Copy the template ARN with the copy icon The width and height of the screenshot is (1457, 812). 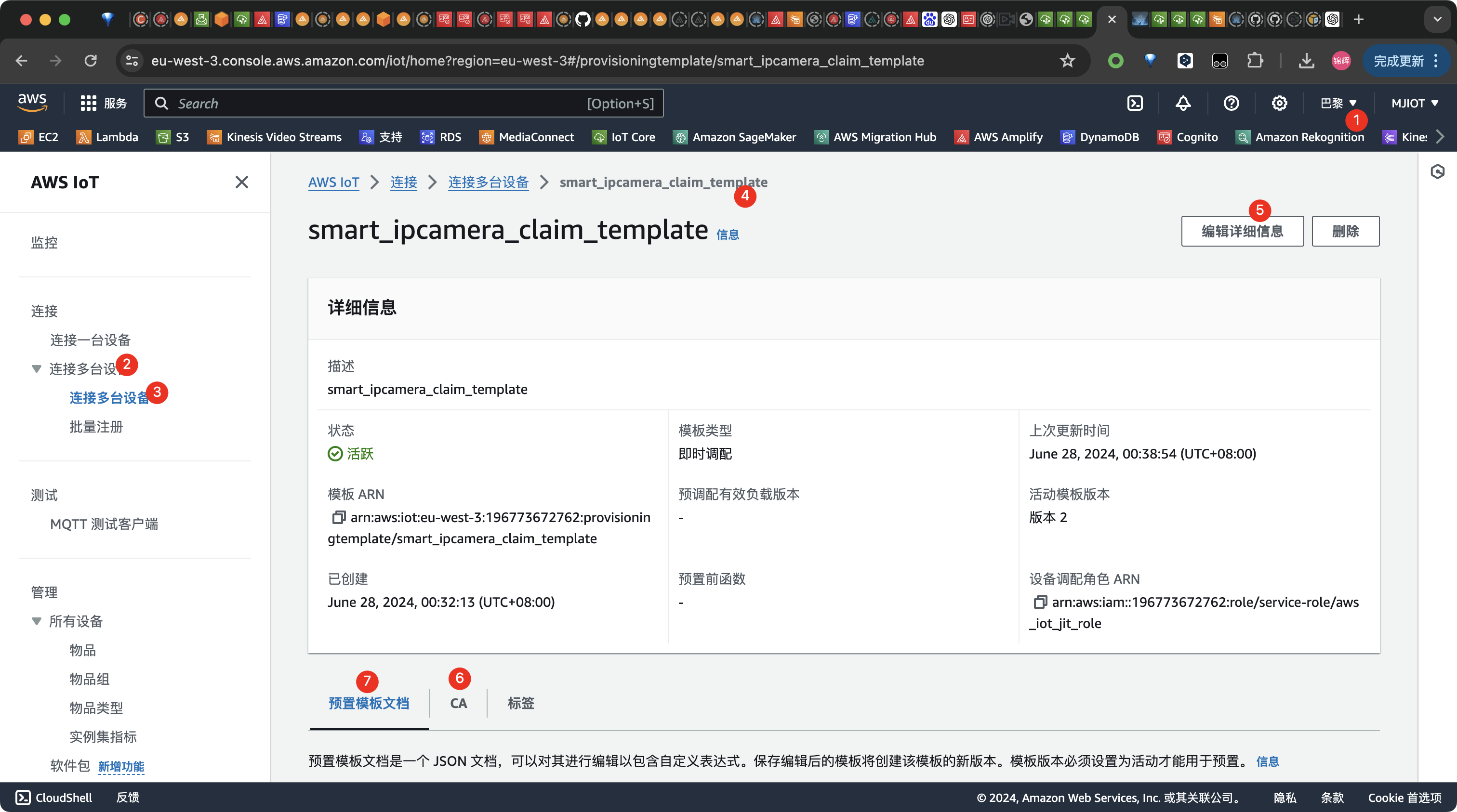(x=338, y=517)
